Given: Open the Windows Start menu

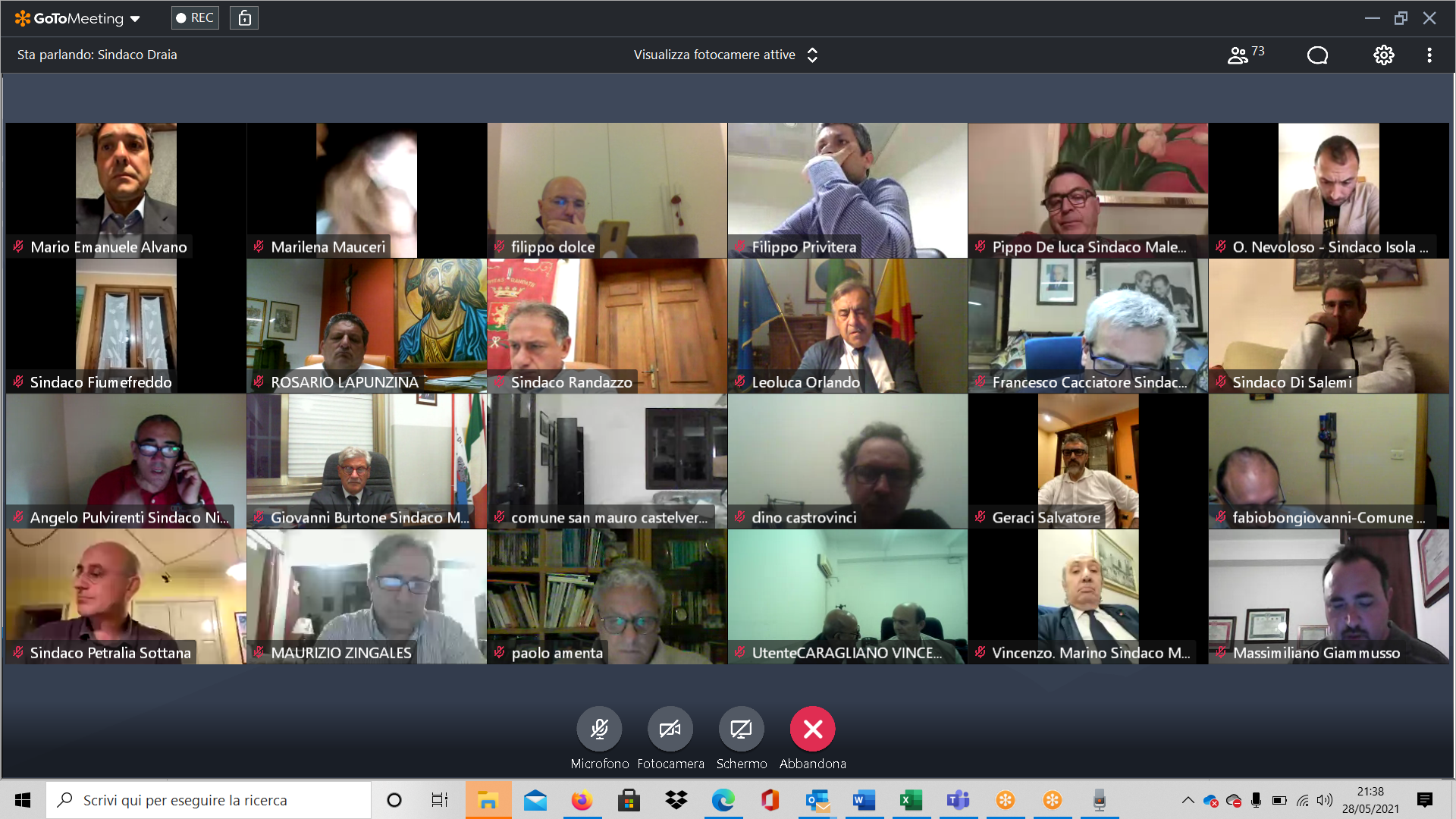Looking at the screenshot, I should (23, 800).
